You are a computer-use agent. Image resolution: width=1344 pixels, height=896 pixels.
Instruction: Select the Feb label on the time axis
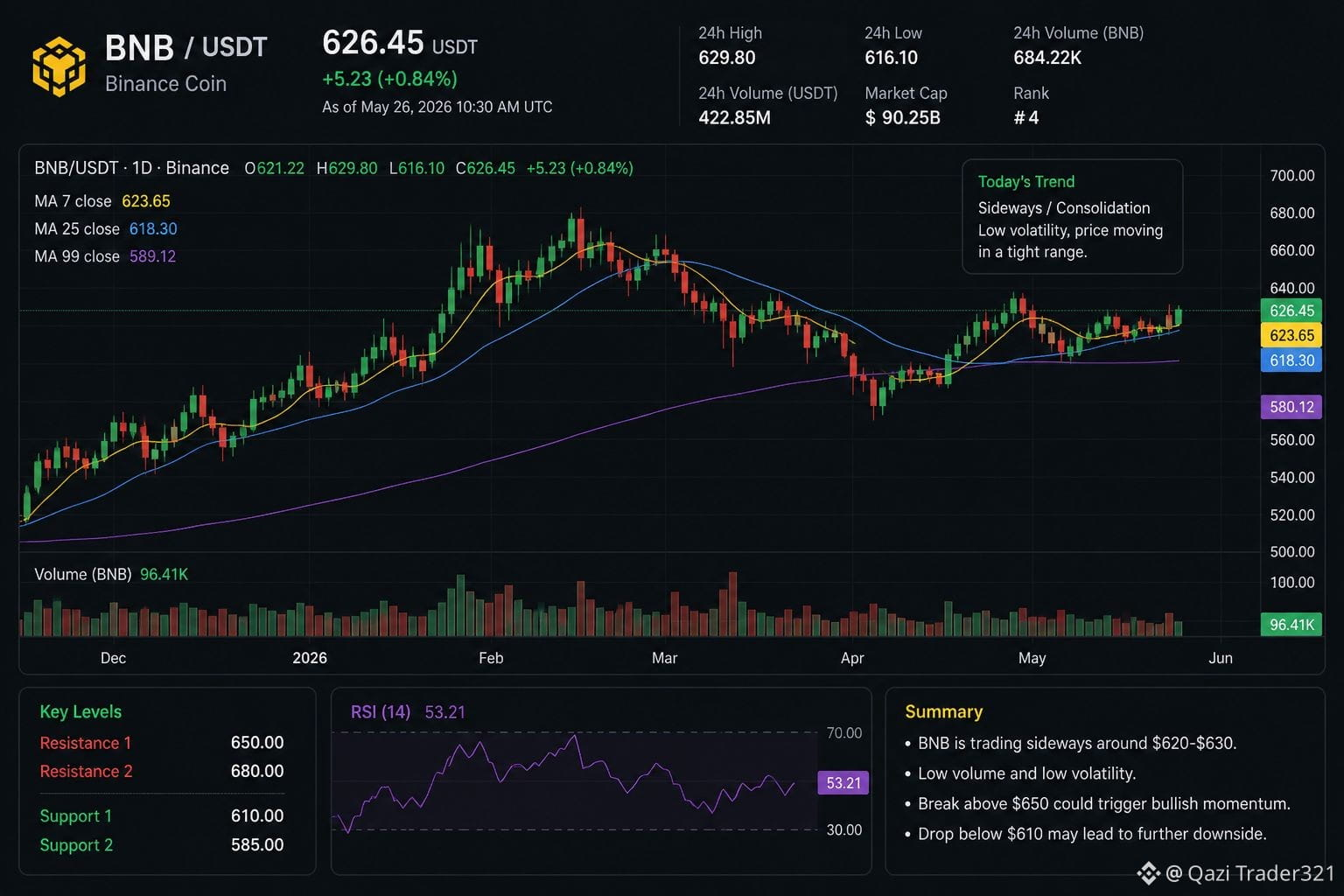(x=491, y=658)
